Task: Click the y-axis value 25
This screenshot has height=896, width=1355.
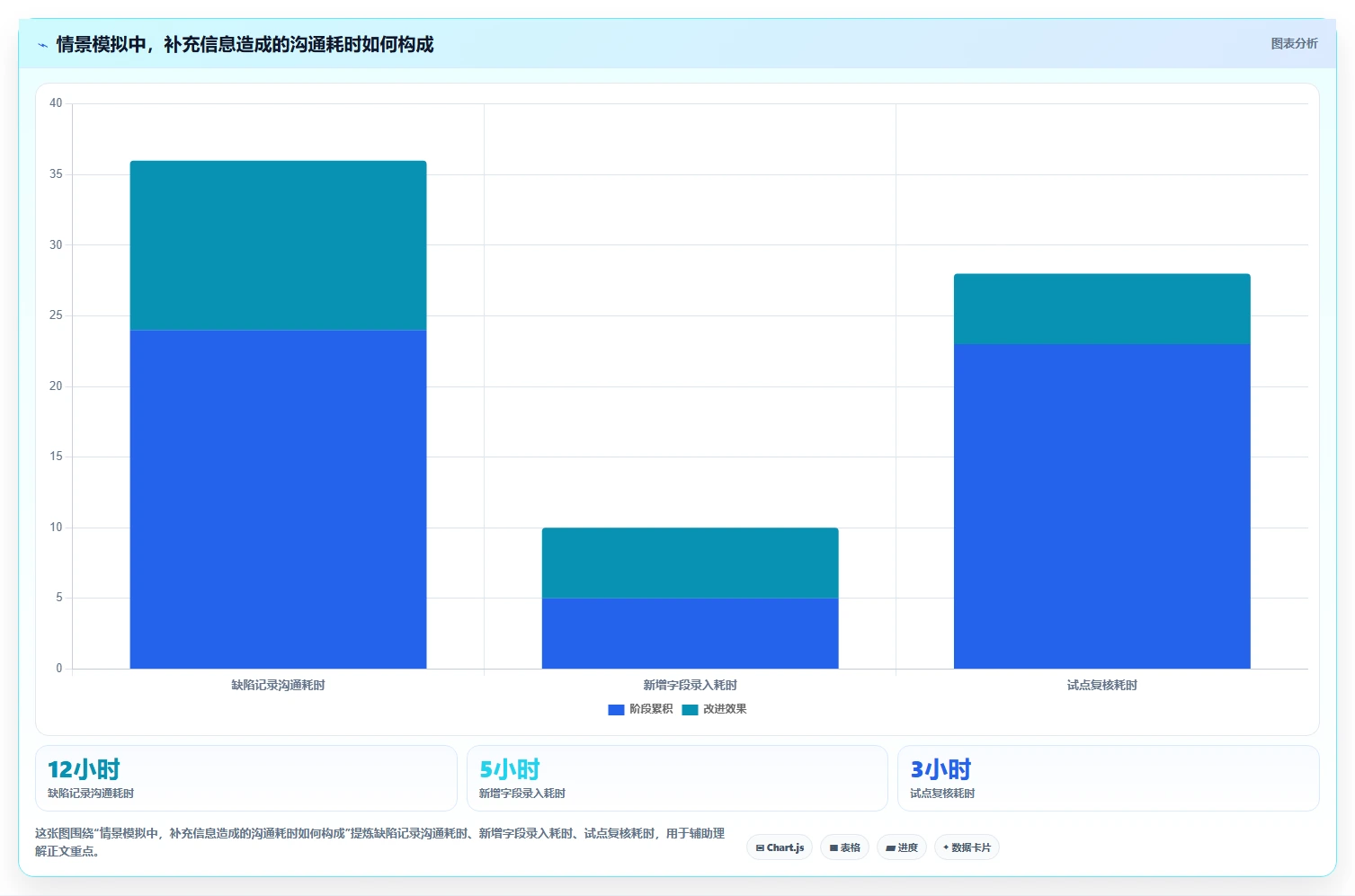Action: click(56, 315)
